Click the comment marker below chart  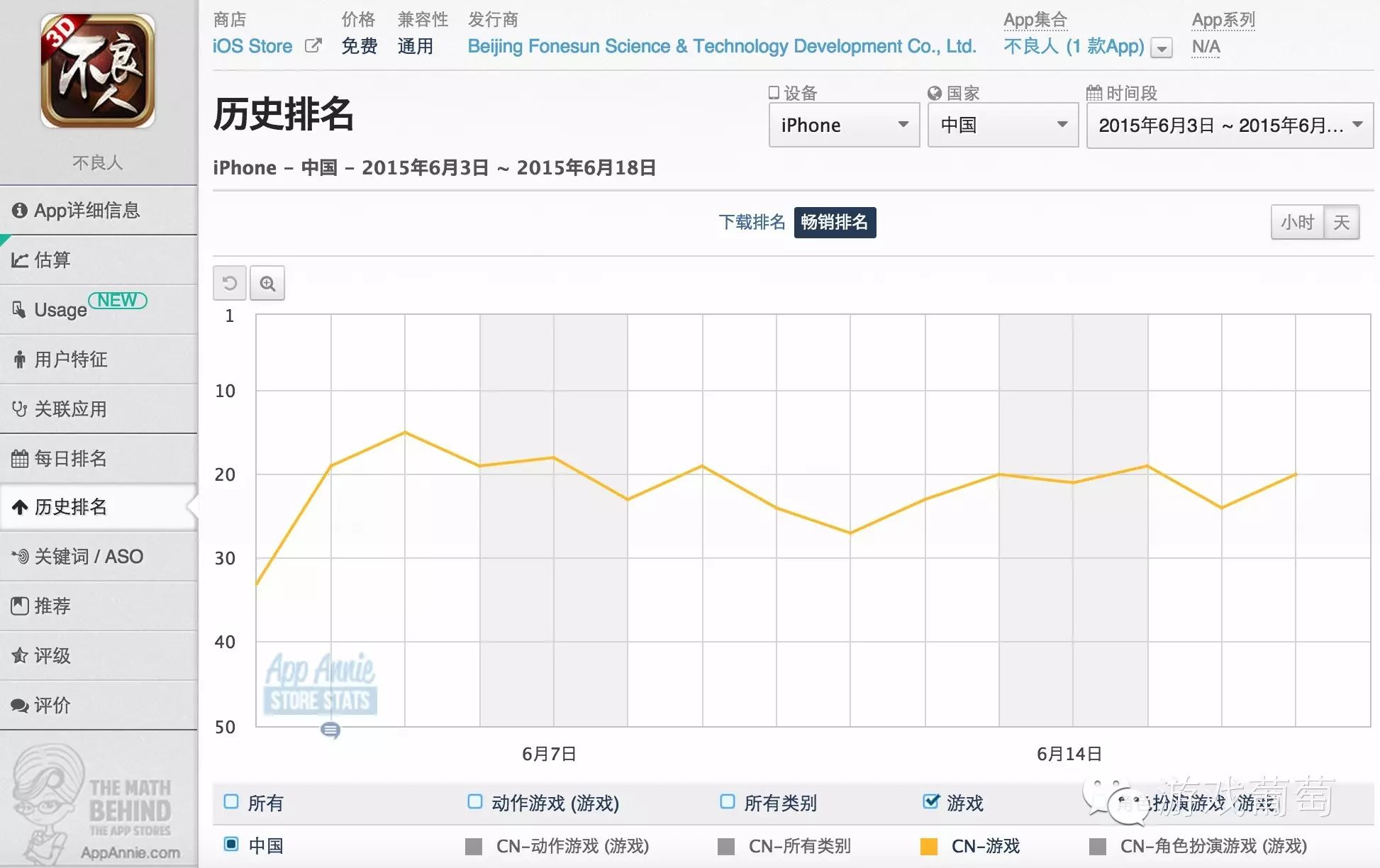(x=330, y=730)
